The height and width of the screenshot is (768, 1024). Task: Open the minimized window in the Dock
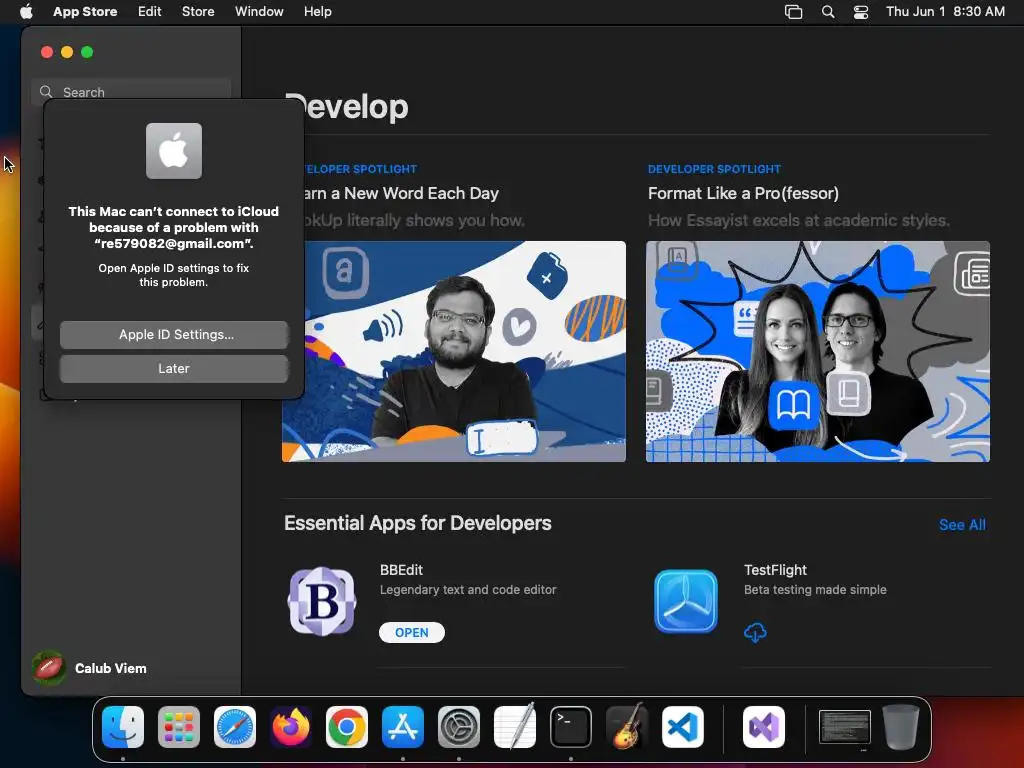click(844, 727)
